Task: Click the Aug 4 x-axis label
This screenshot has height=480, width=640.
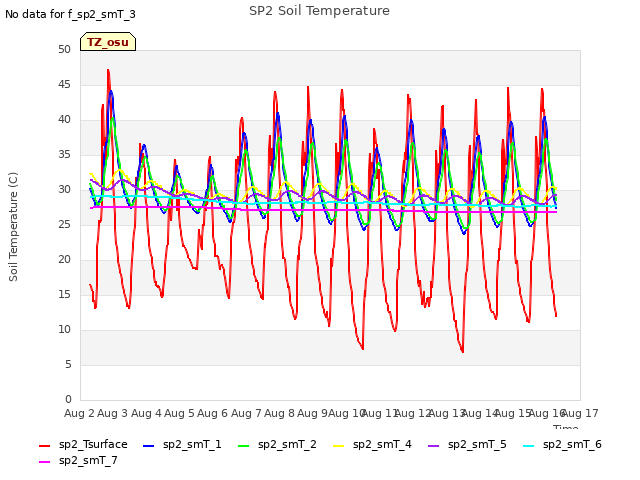Action: point(146,413)
